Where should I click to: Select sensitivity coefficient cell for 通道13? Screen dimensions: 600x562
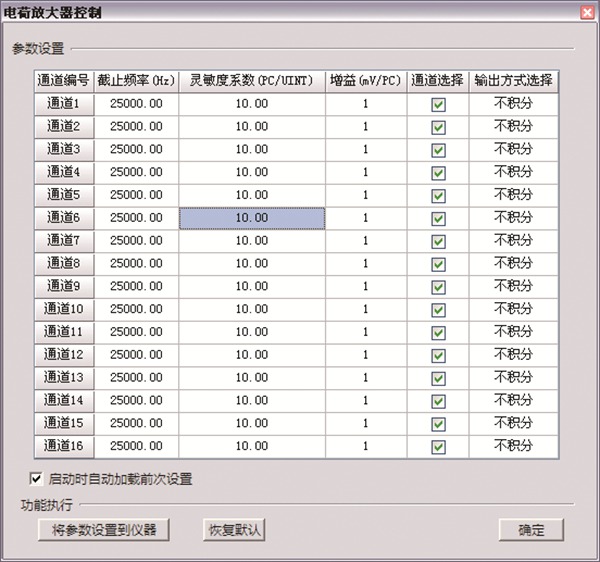pos(252,377)
